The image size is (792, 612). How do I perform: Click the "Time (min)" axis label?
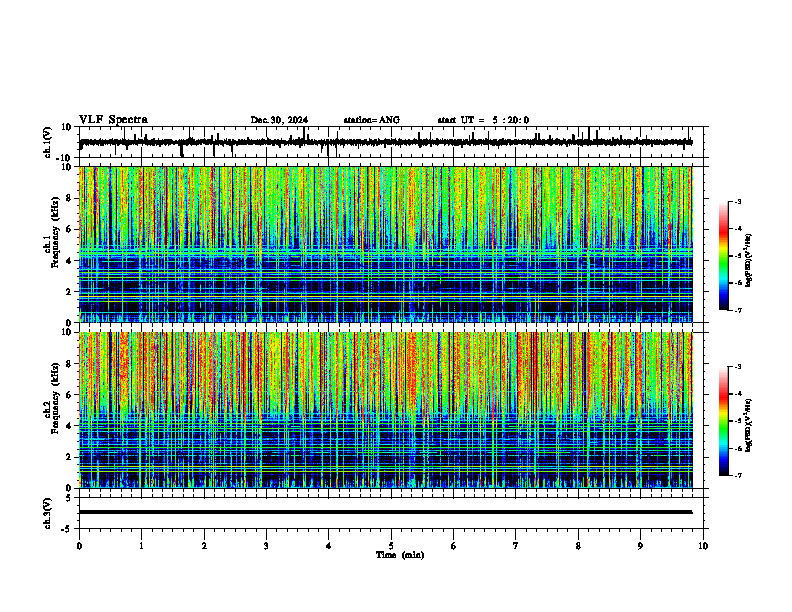(400, 555)
